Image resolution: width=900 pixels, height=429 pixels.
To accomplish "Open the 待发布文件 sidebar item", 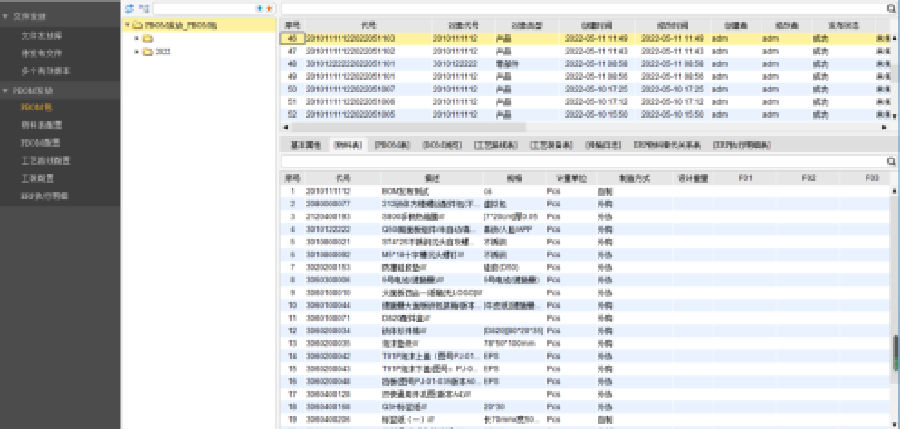I will (x=42, y=53).
